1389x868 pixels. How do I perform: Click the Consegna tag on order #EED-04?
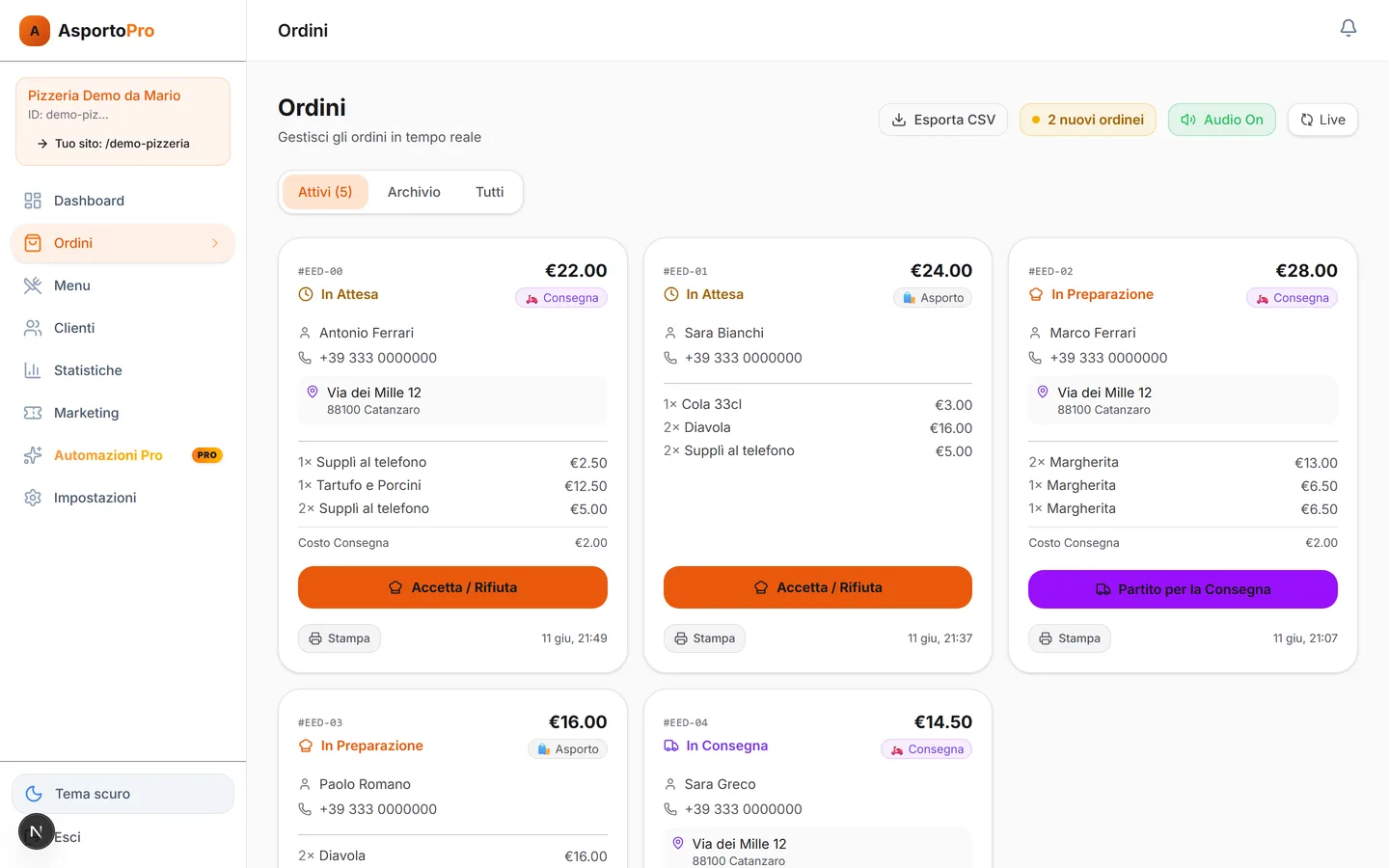926,749
